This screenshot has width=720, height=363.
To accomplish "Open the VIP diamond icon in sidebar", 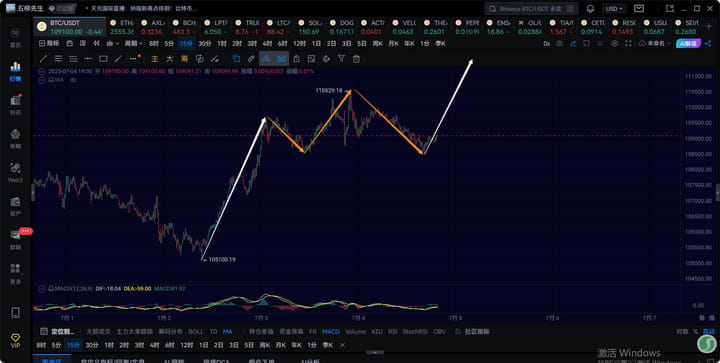I will pyautogui.click(x=15, y=341).
